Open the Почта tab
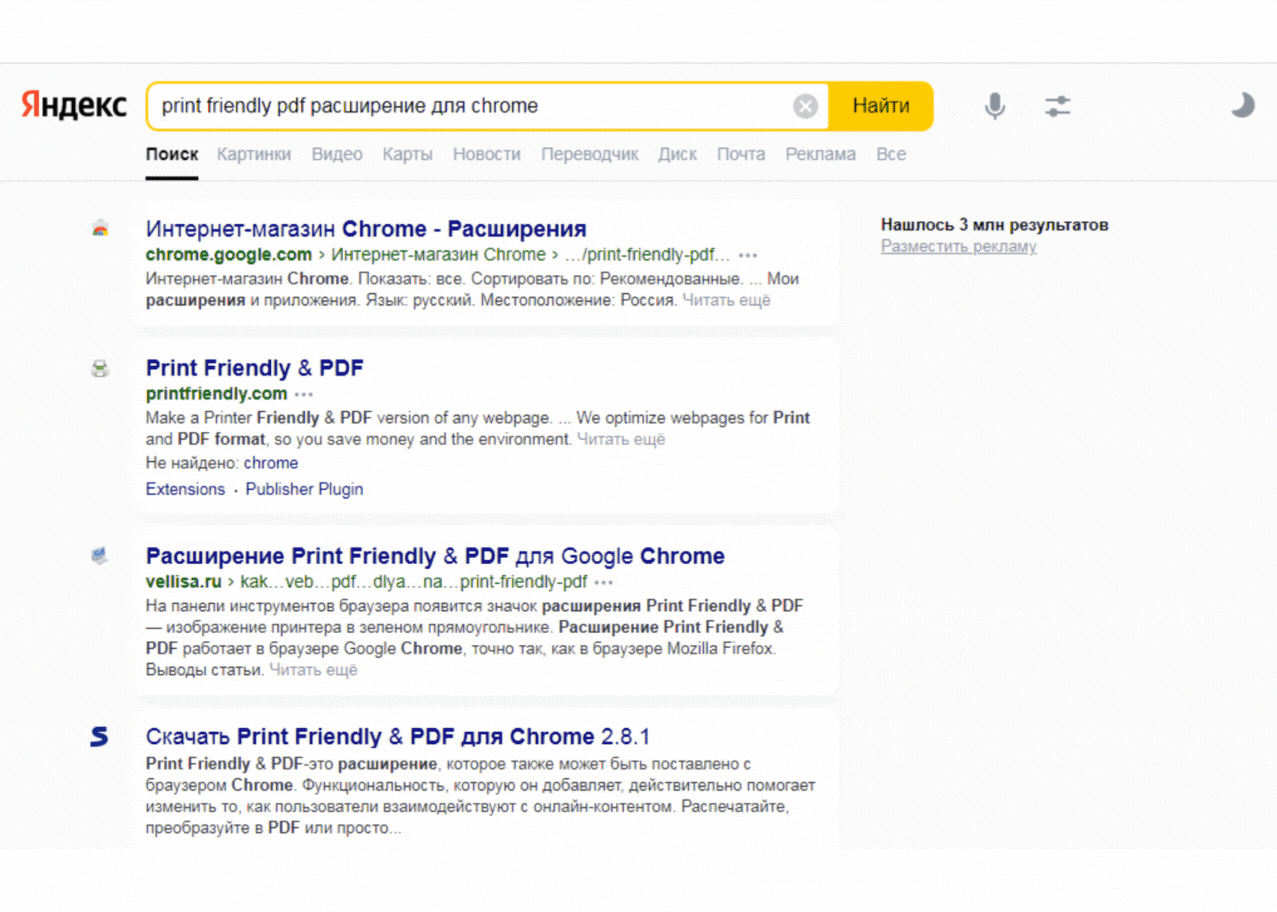The image size is (1277, 912). tap(741, 154)
